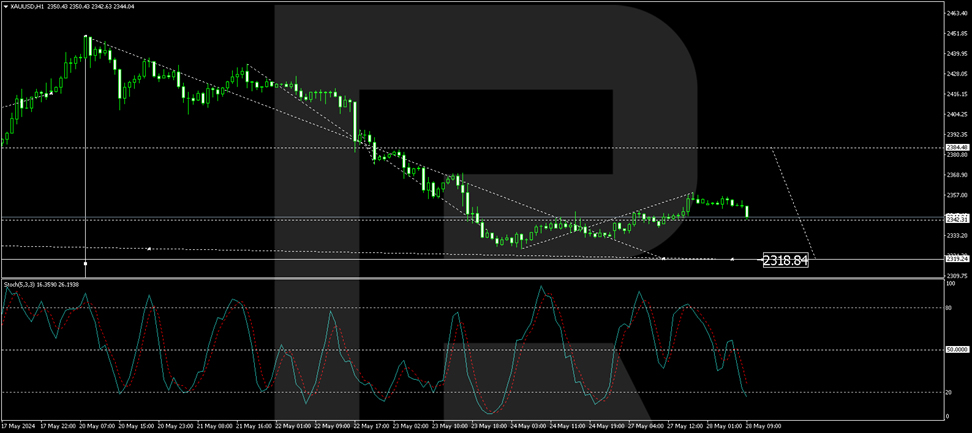Viewport: 972px width, 433px height.
Task: Click the 24 May 03:00 time label
Action: click(x=529, y=426)
